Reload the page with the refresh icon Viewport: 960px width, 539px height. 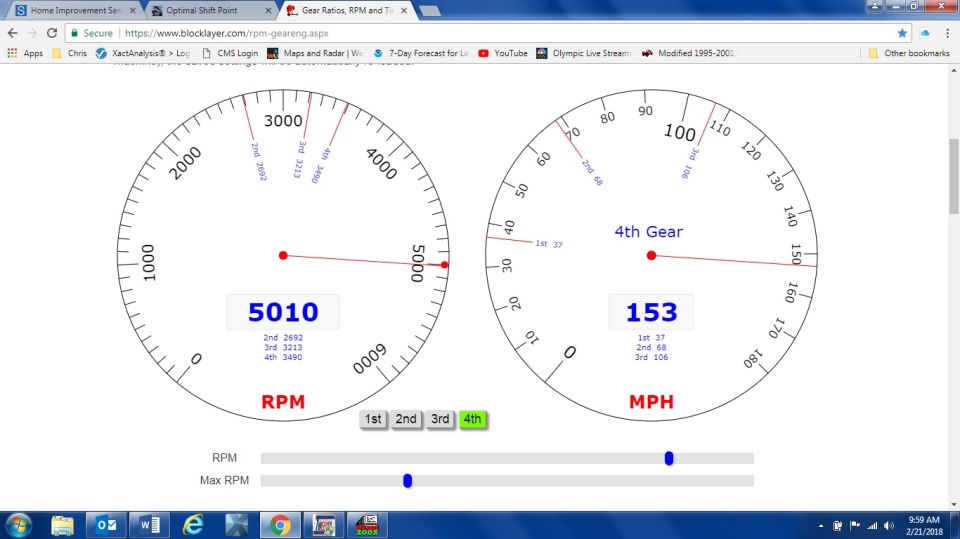52,33
